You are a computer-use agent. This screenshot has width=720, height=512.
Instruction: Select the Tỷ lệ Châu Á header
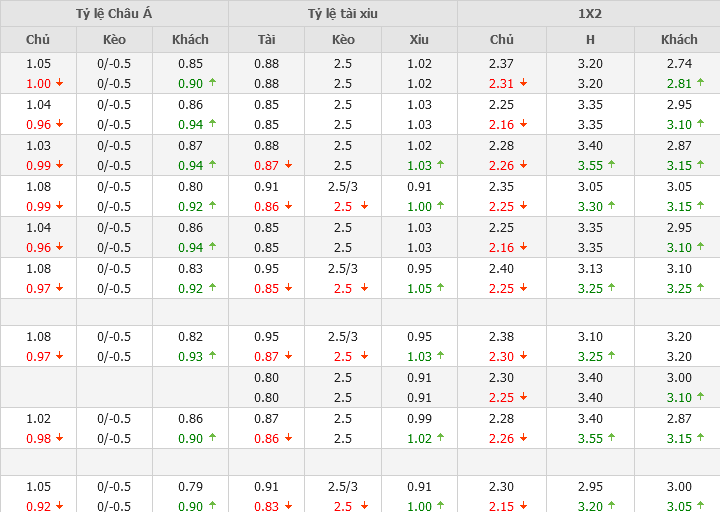point(114,14)
